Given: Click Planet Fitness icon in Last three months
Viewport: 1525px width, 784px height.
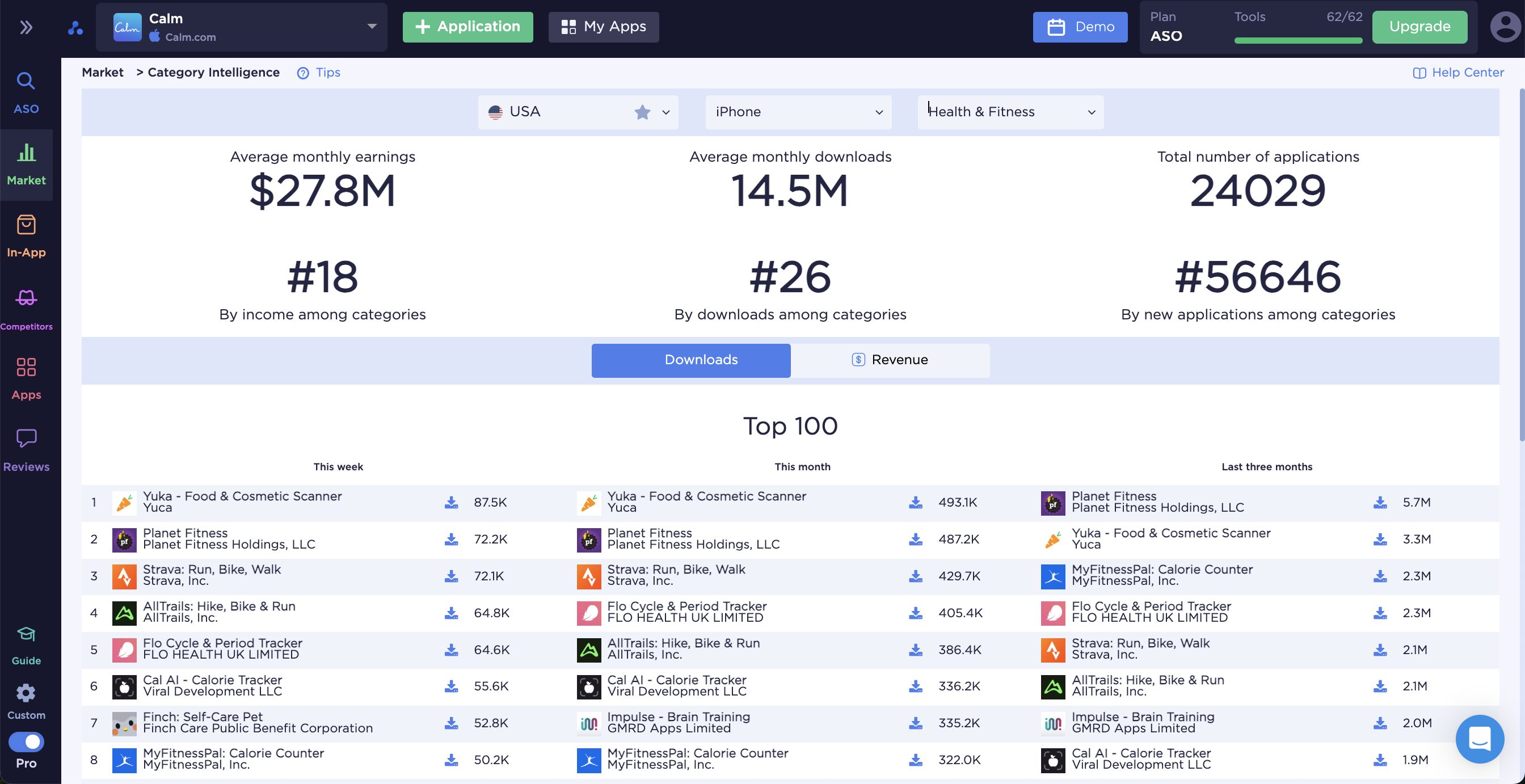Looking at the screenshot, I should point(1052,502).
